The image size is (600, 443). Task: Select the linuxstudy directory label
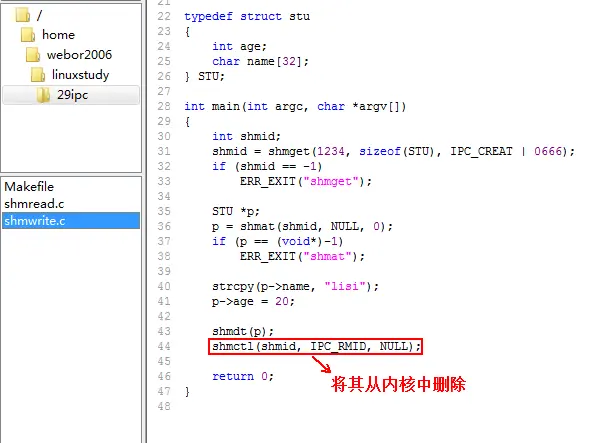click(x=80, y=75)
